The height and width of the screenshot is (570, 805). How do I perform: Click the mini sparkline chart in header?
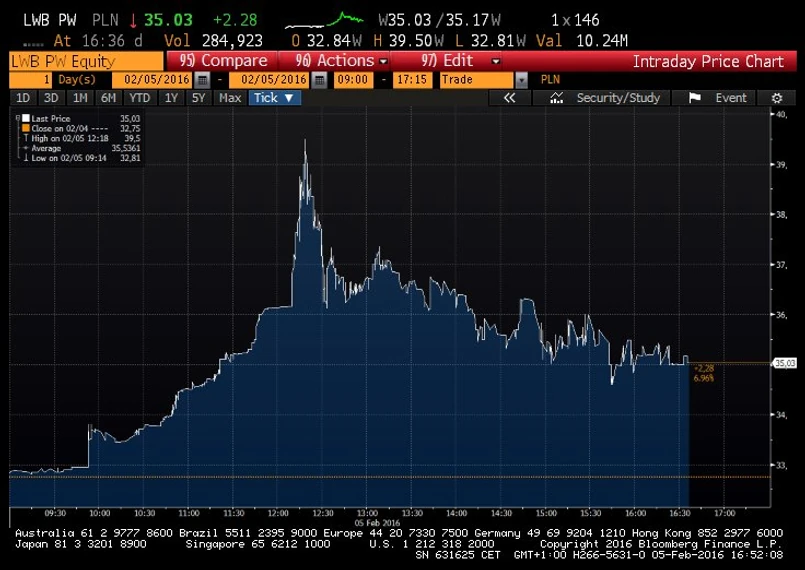click(324, 21)
